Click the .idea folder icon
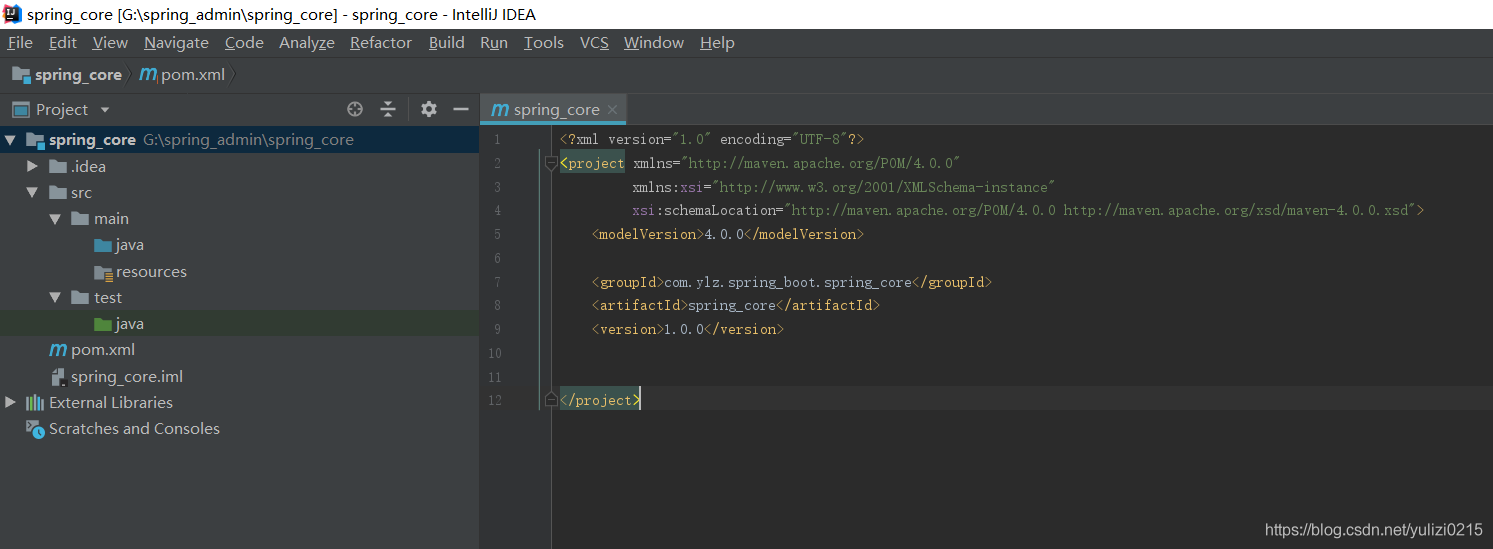 coord(58,166)
